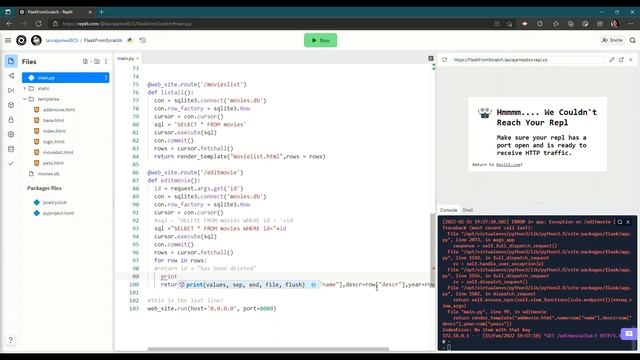Screen dimensions: 640x360
Task: Switch to the Console tab
Action: coord(449,210)
